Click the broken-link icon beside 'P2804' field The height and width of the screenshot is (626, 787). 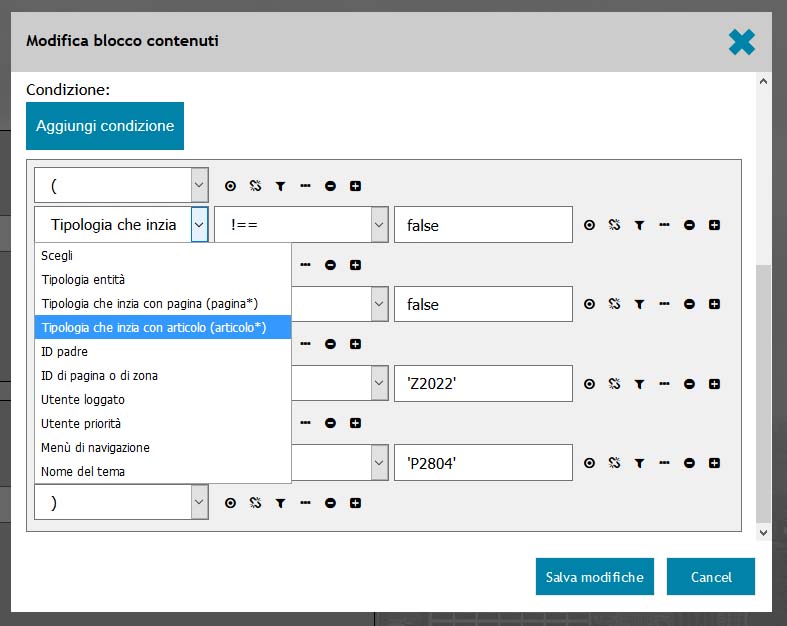(614, 463)
